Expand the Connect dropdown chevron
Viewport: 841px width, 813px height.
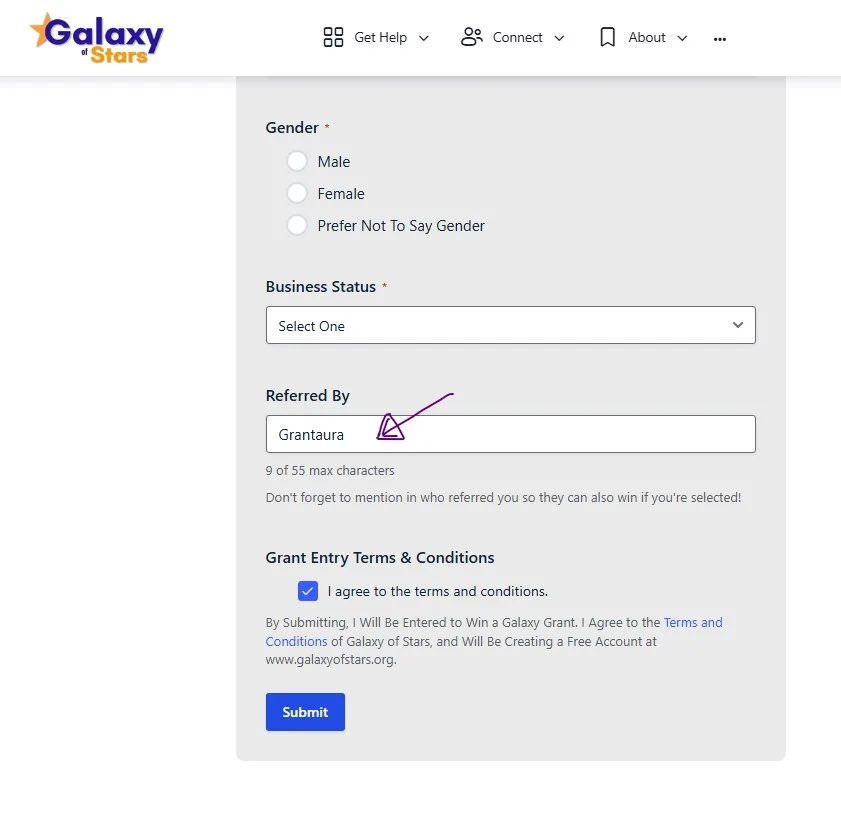click(x=560, y=38)
